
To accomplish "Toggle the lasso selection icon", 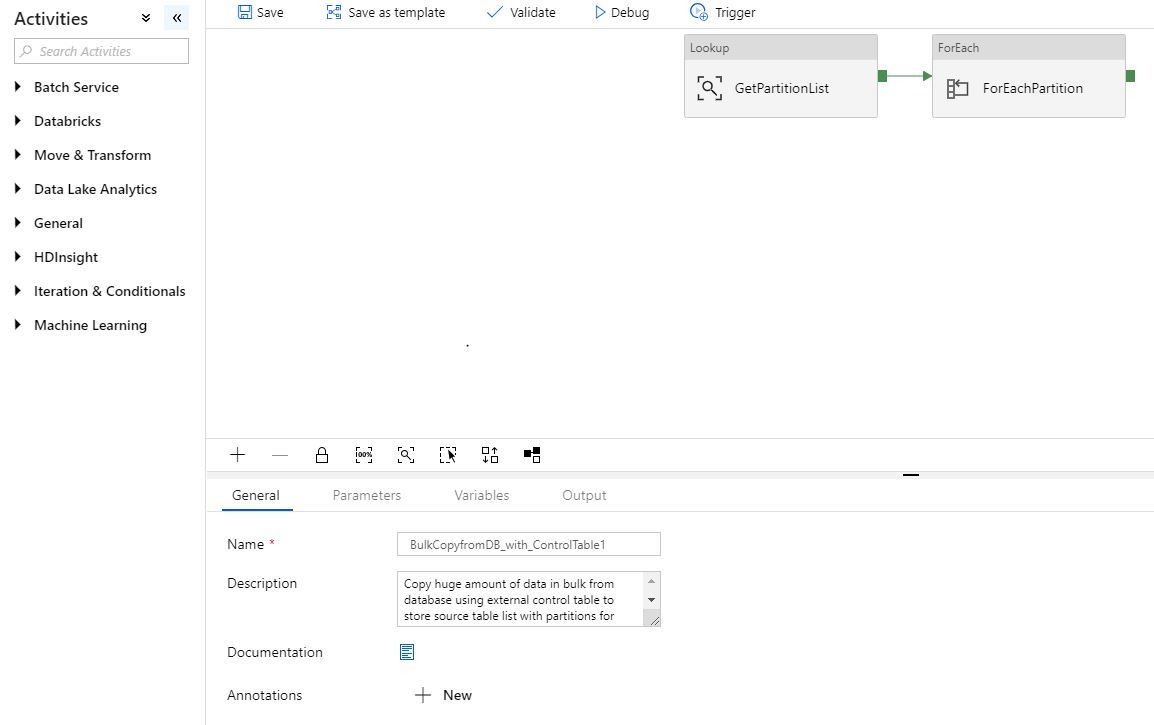I will click(447, 455).
